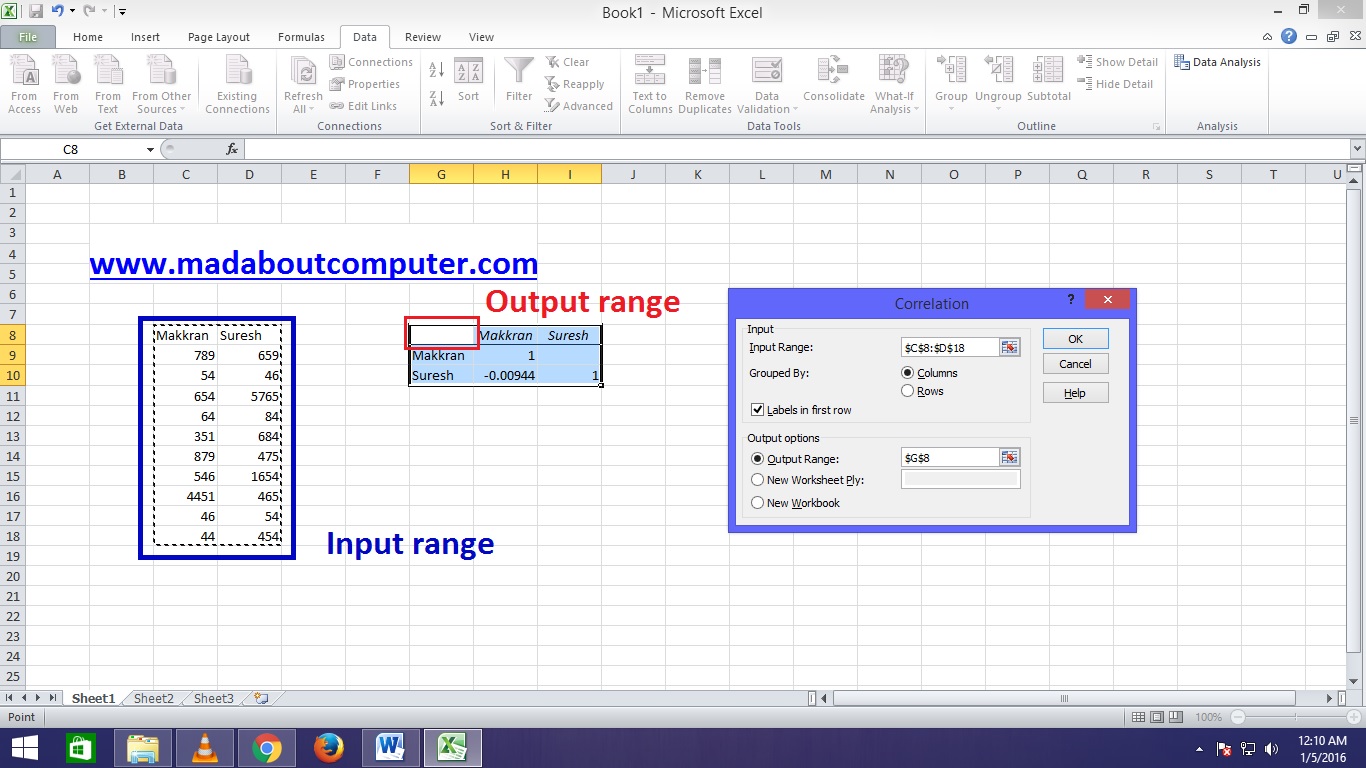Screen dimensions: 1366x768
Task: Select New Worksheet Ply option
Action: click(757, 480)
